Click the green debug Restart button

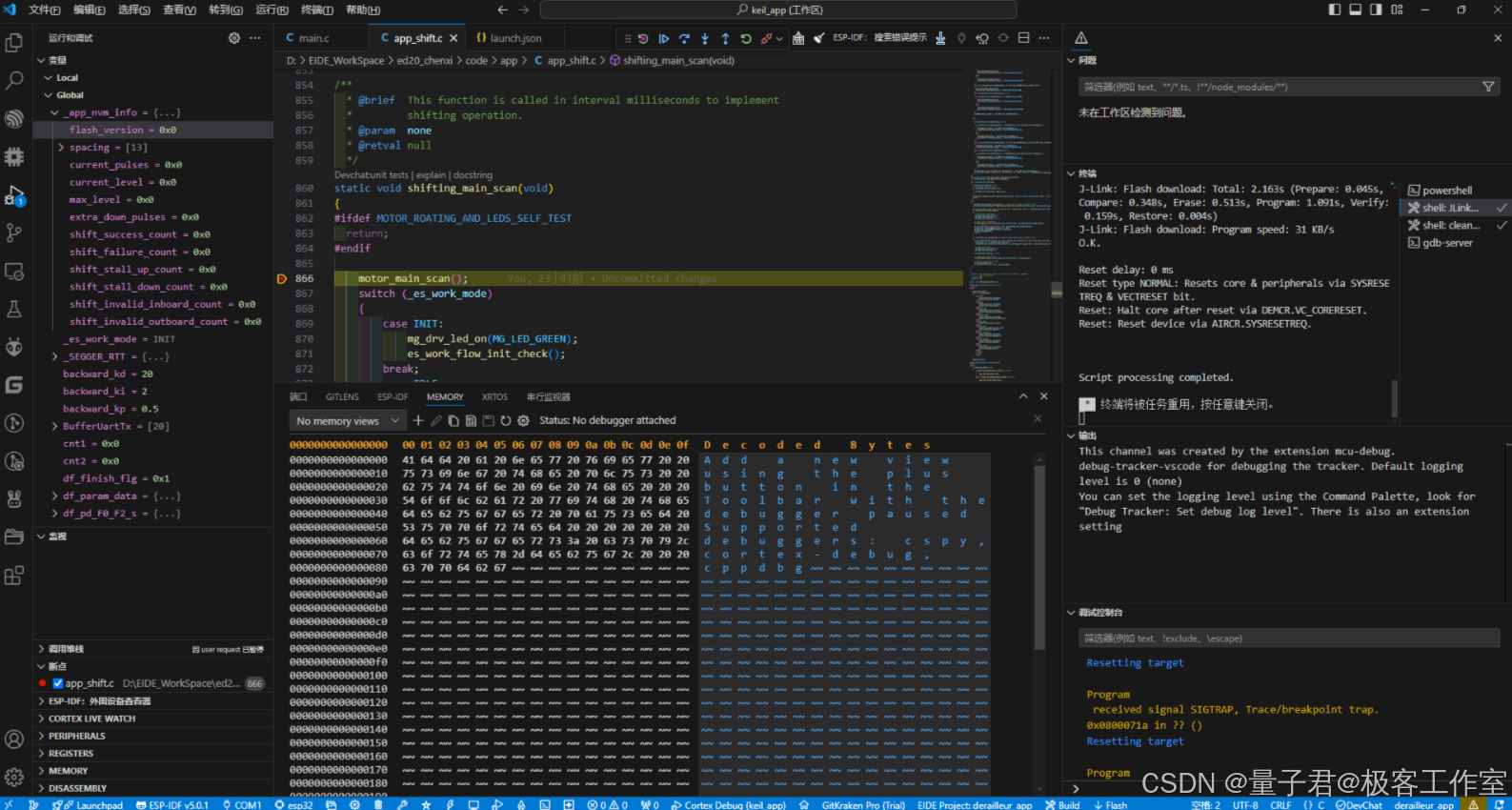[x=746, y=38]
